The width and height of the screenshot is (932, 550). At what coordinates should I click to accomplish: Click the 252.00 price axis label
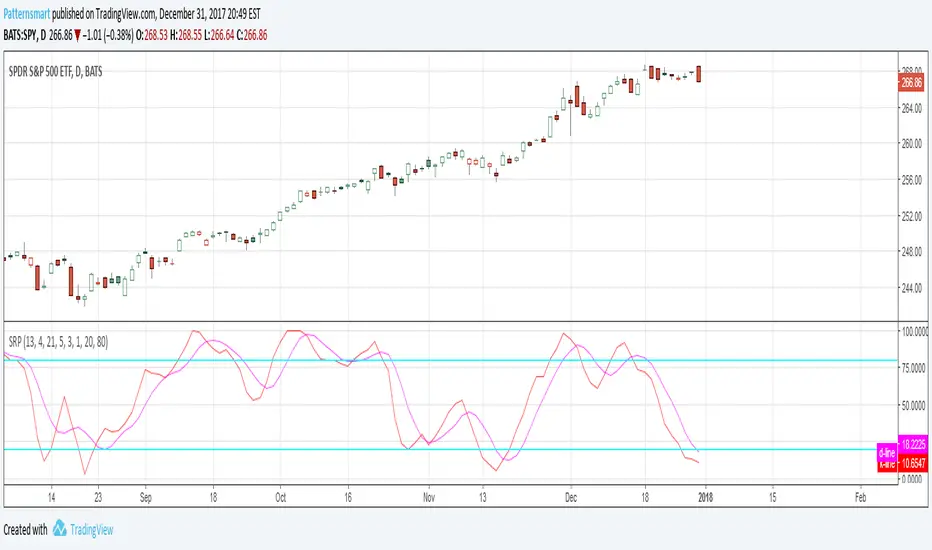click(911, 216)
